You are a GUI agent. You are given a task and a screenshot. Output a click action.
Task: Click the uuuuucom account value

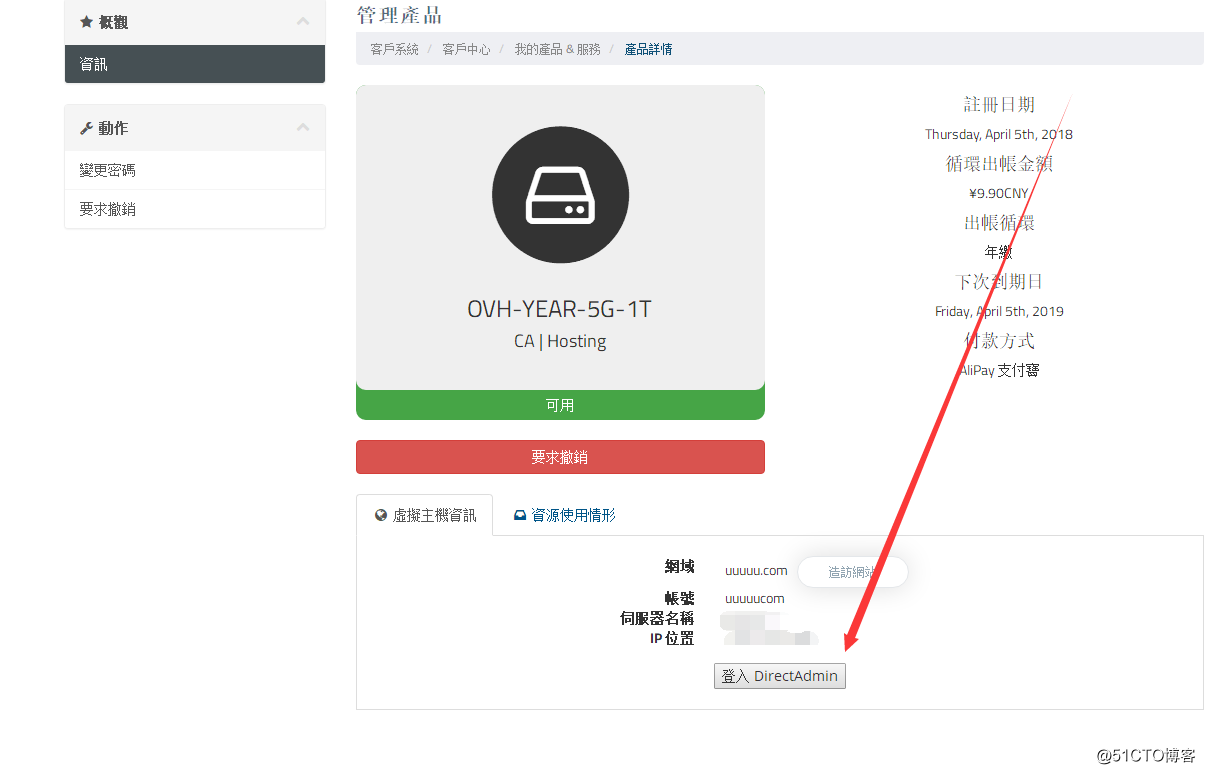pos(755,599)
